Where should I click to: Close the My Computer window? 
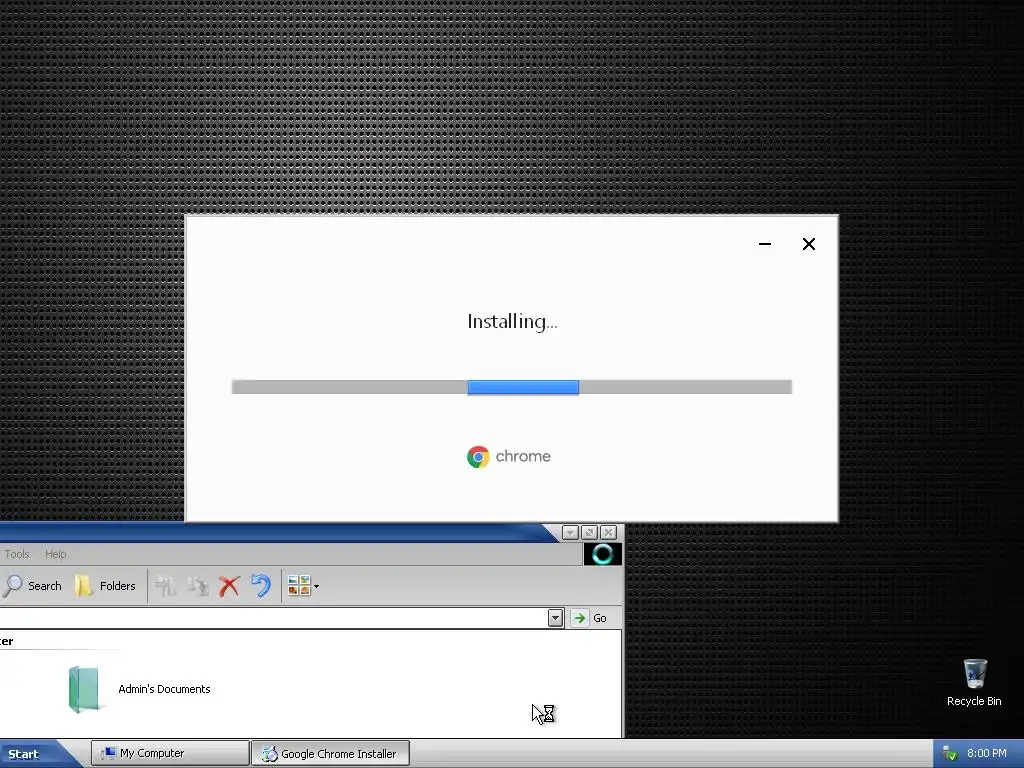(x=608, y=533)
